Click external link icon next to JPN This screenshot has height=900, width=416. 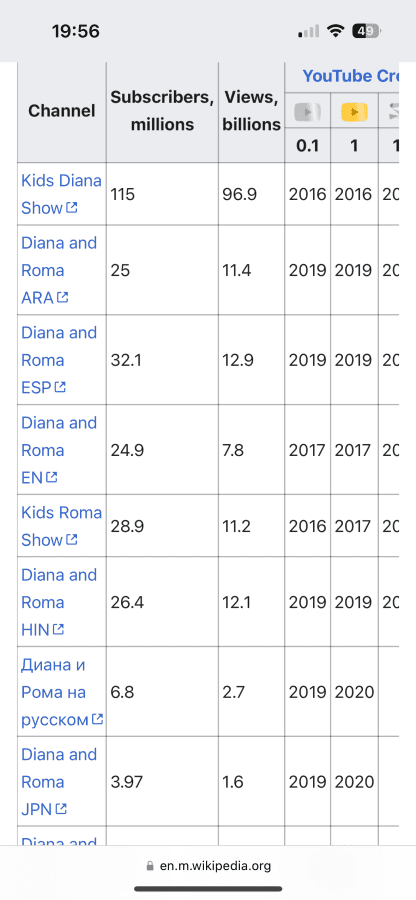(61, 809)
